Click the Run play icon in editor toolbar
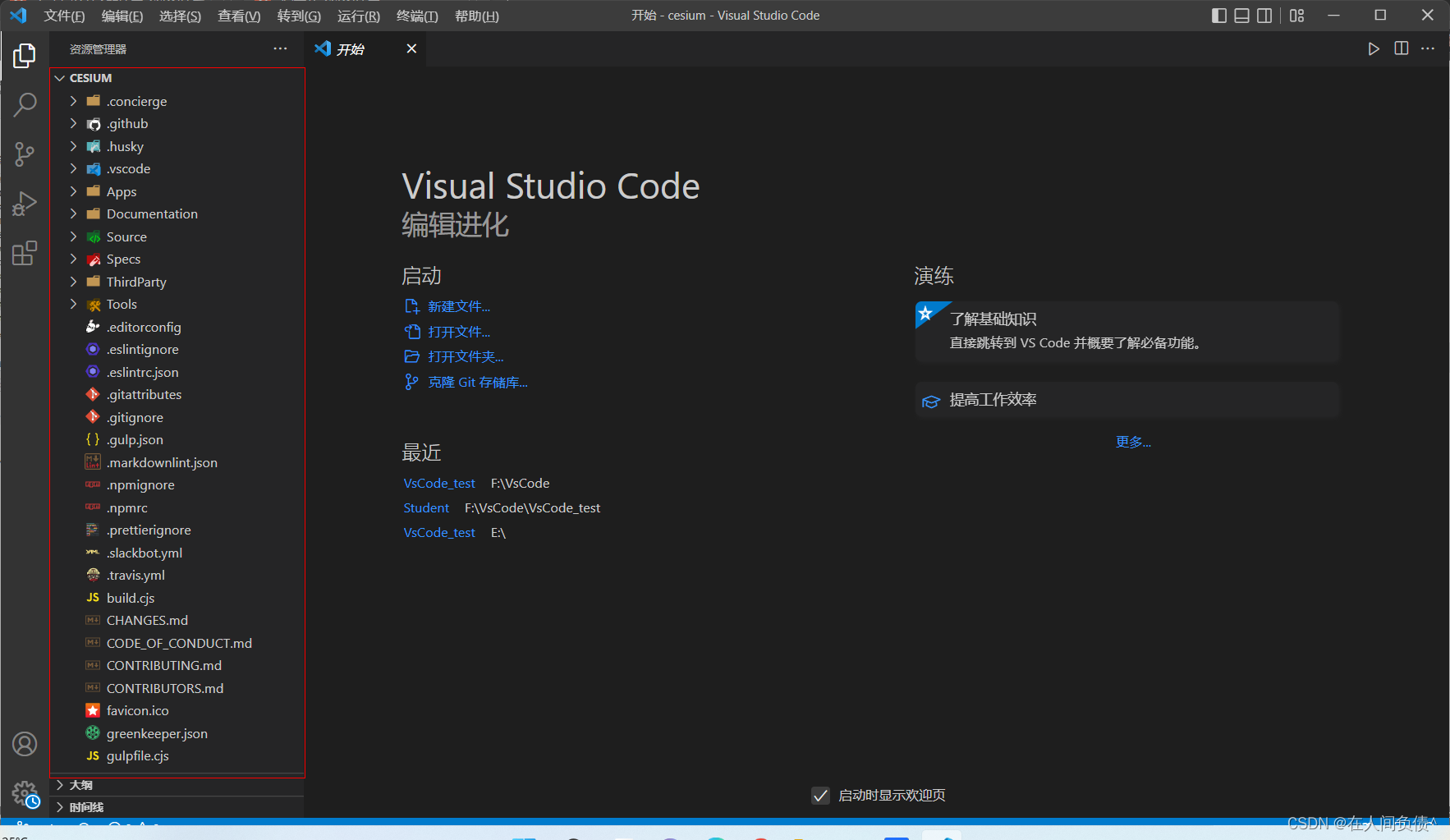This screenshot has width=1450, height=840. click(x=1374, y=49)
